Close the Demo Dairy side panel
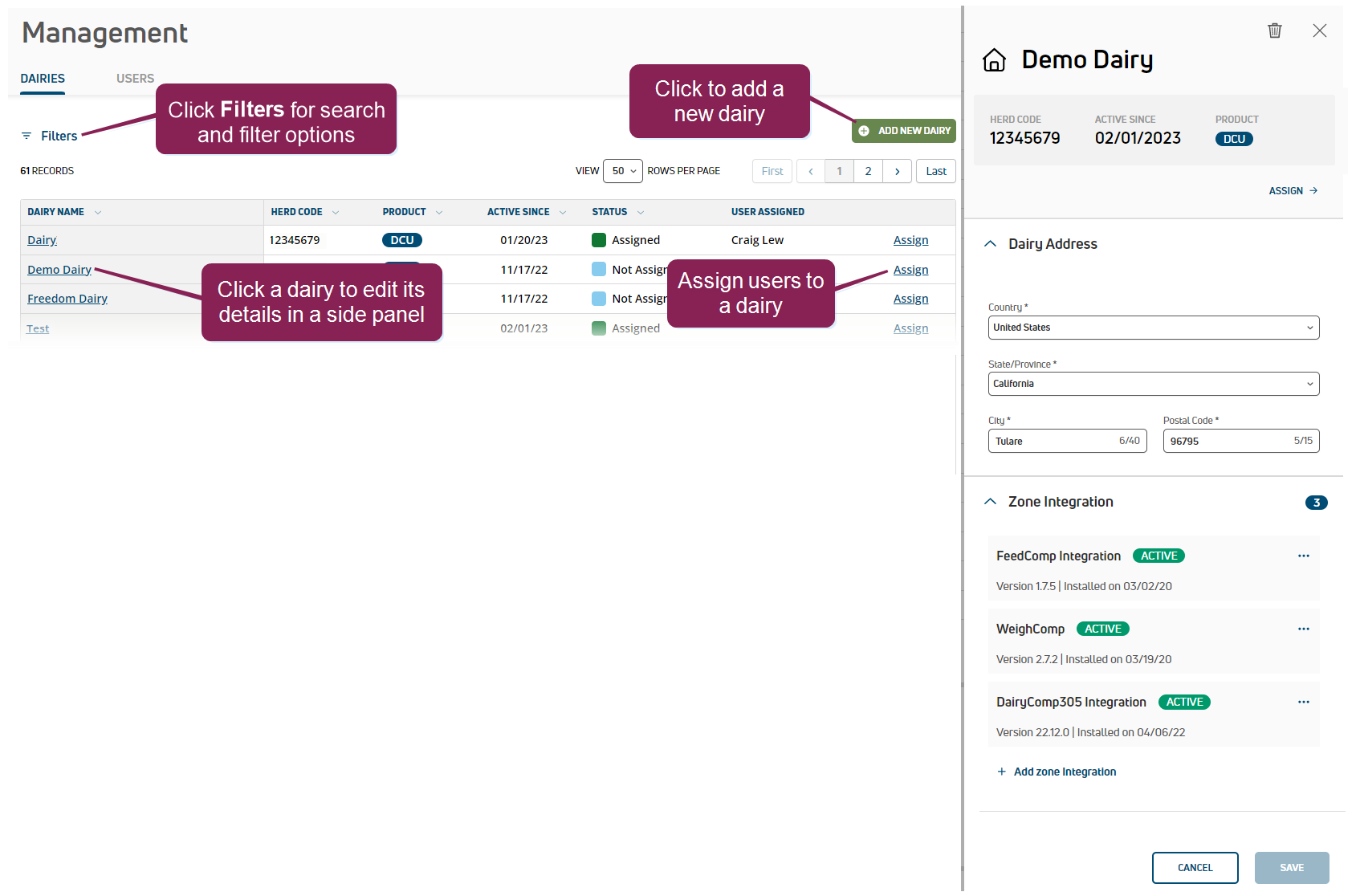 (1319, 31)
